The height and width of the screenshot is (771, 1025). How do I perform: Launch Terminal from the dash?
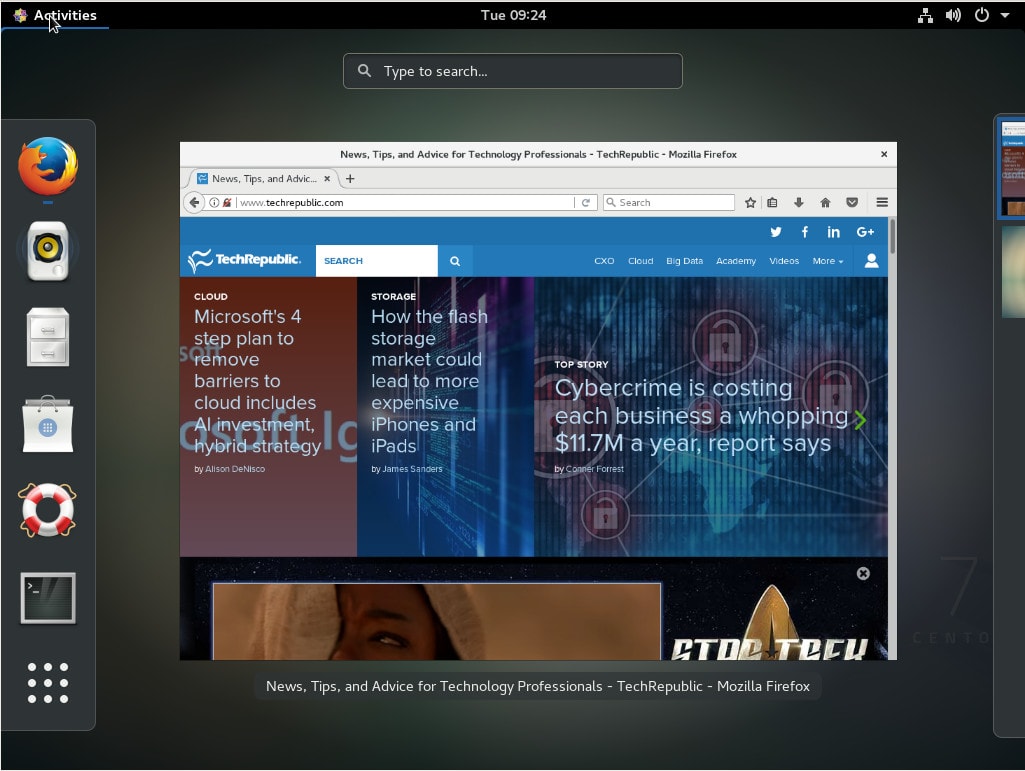[x=48, y=598]
